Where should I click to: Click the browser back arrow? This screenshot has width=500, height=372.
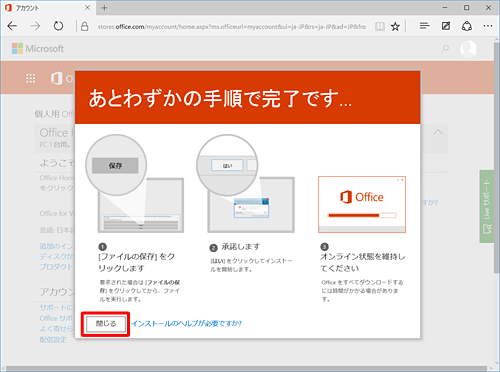pyautogui.click(x=12, y=26)
